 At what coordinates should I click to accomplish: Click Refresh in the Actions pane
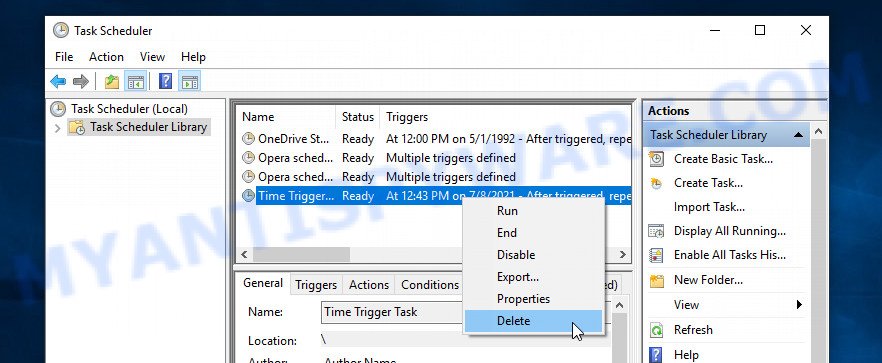[693, 330]
